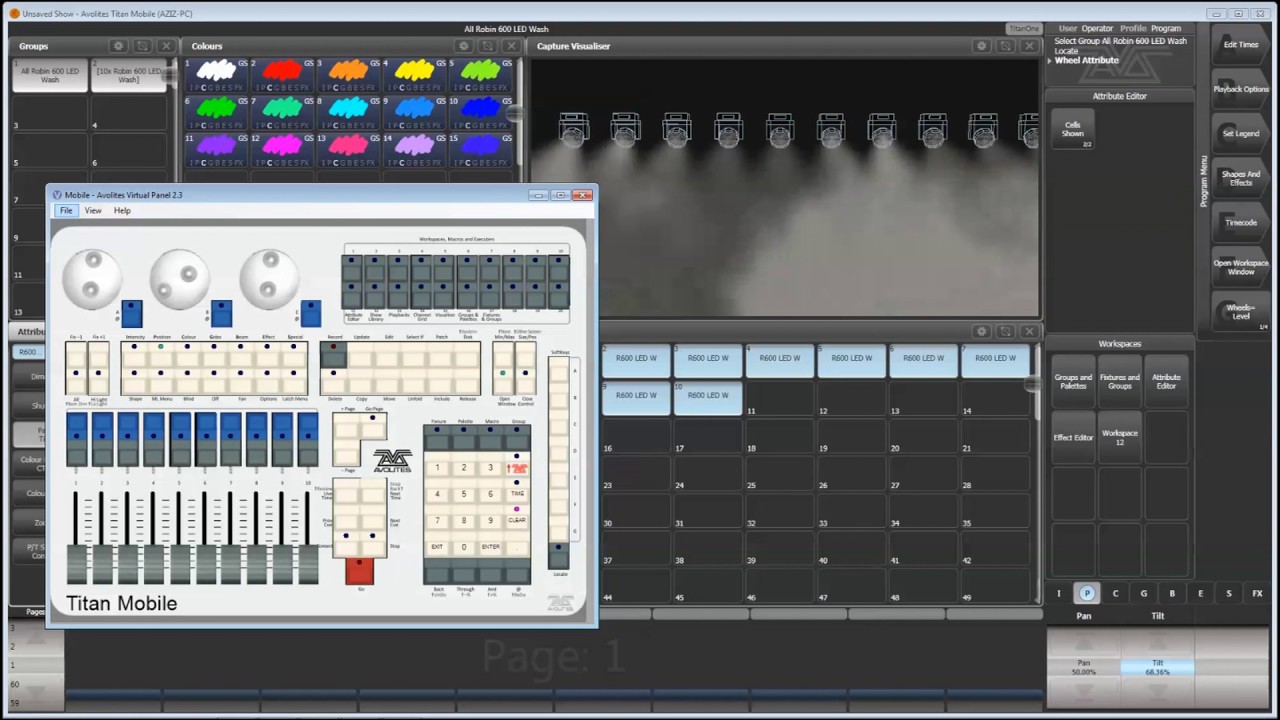
Task: Click the Shape button on virtual panel
Action: (x=134, y=380)
